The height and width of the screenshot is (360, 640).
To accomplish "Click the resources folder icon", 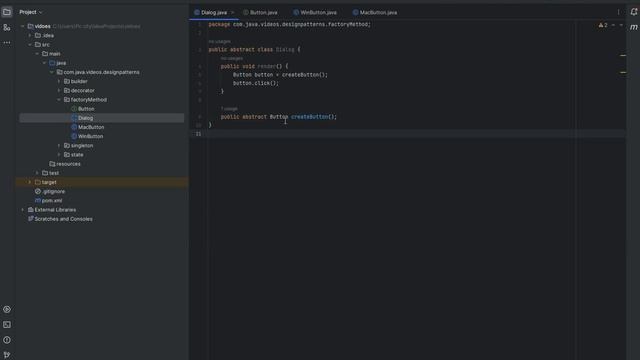I will point(52,164).
